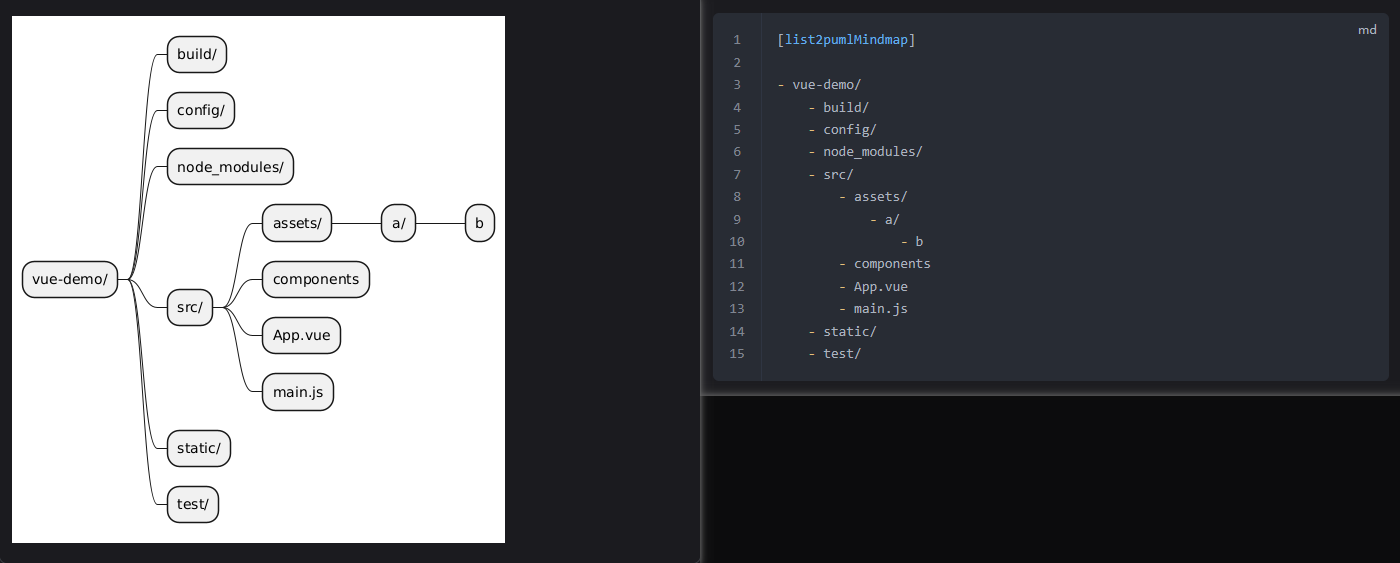Image resolution: width=1400 pixels, height=563 pixels.
Task: Place cursor on node_modules/ code line
Action: point(872,152)
